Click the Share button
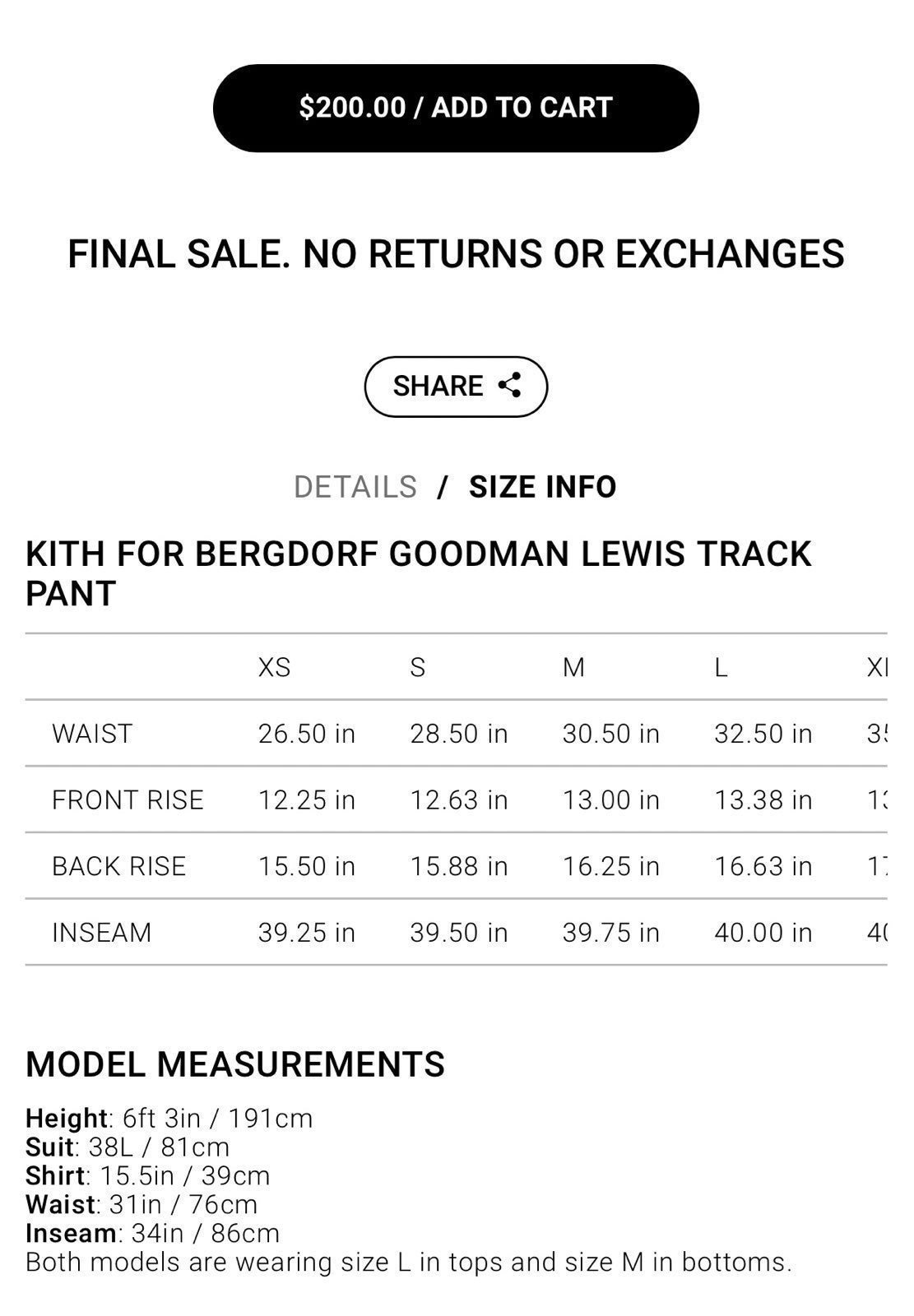Screen dimensions: 914x1316 coord(456,387)
